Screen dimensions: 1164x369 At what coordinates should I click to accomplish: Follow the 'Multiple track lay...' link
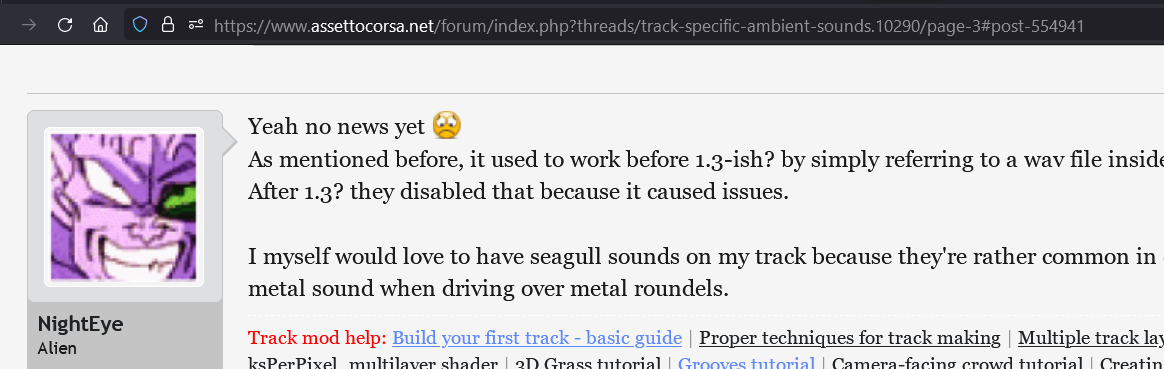pyautogui.click(x=1091, y=338)
